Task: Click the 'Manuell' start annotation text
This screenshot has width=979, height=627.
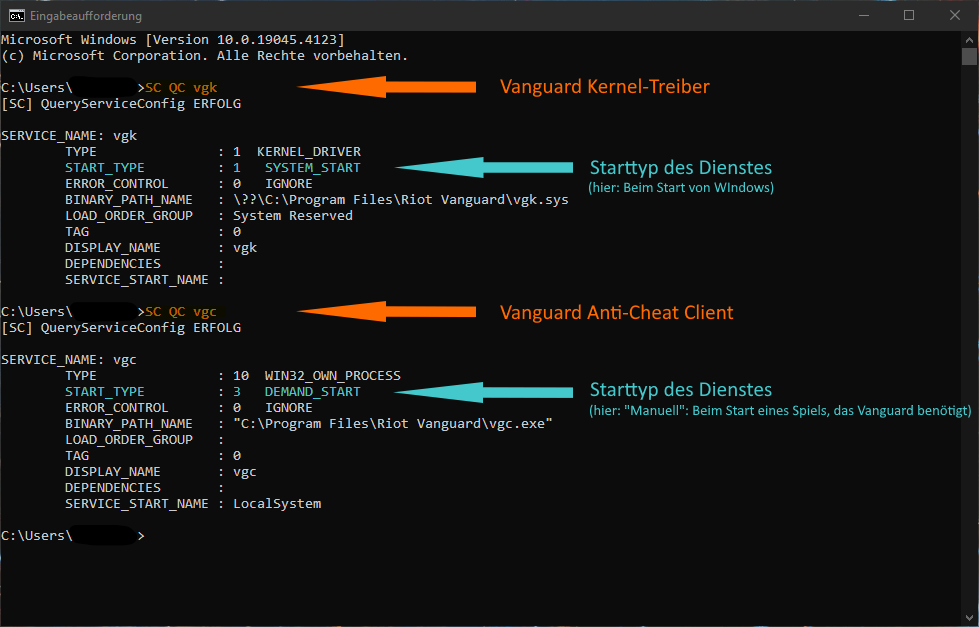Action: (x=780, y=411)
